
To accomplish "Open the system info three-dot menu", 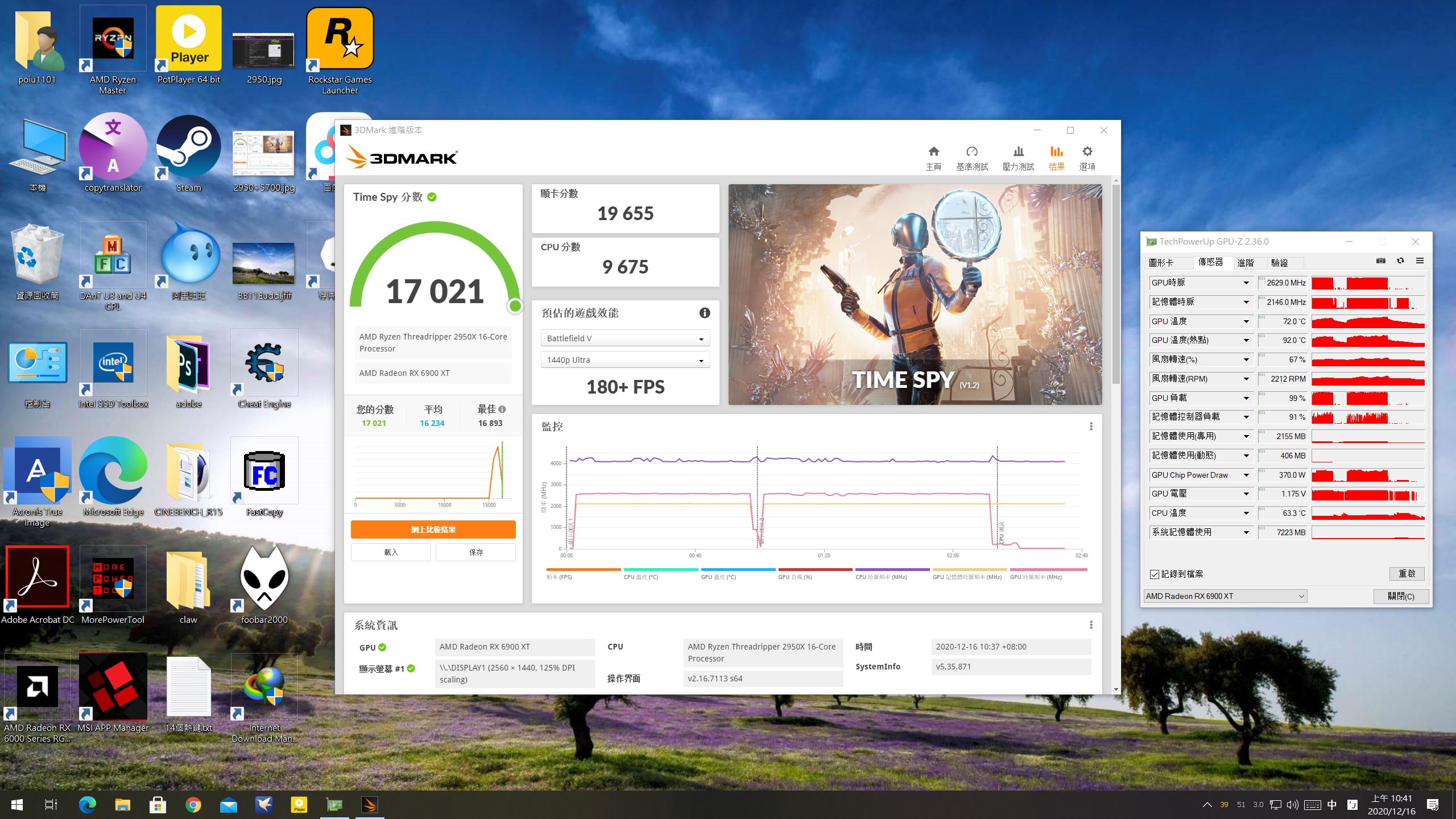I will click(x=1091, y=624).
